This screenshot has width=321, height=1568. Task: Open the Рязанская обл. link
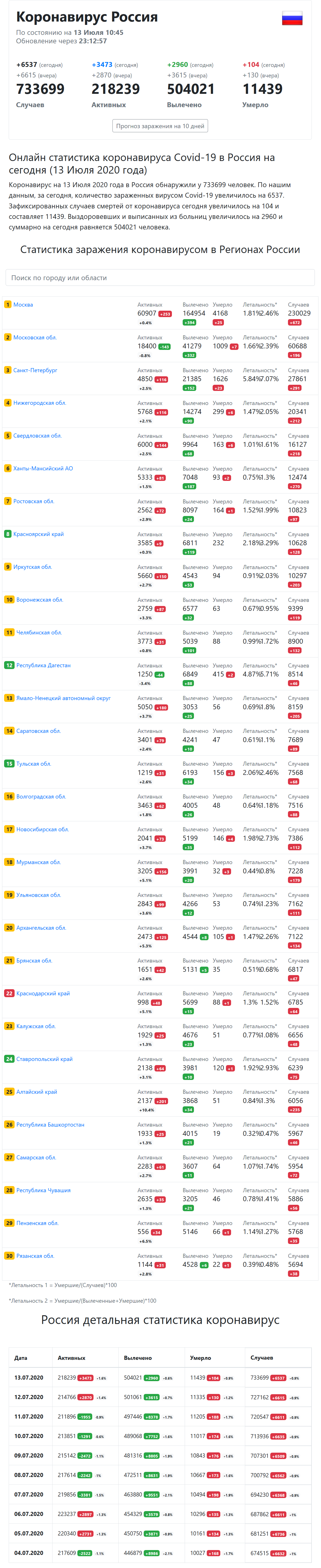pyautogui.click(x=35, y=1256)
